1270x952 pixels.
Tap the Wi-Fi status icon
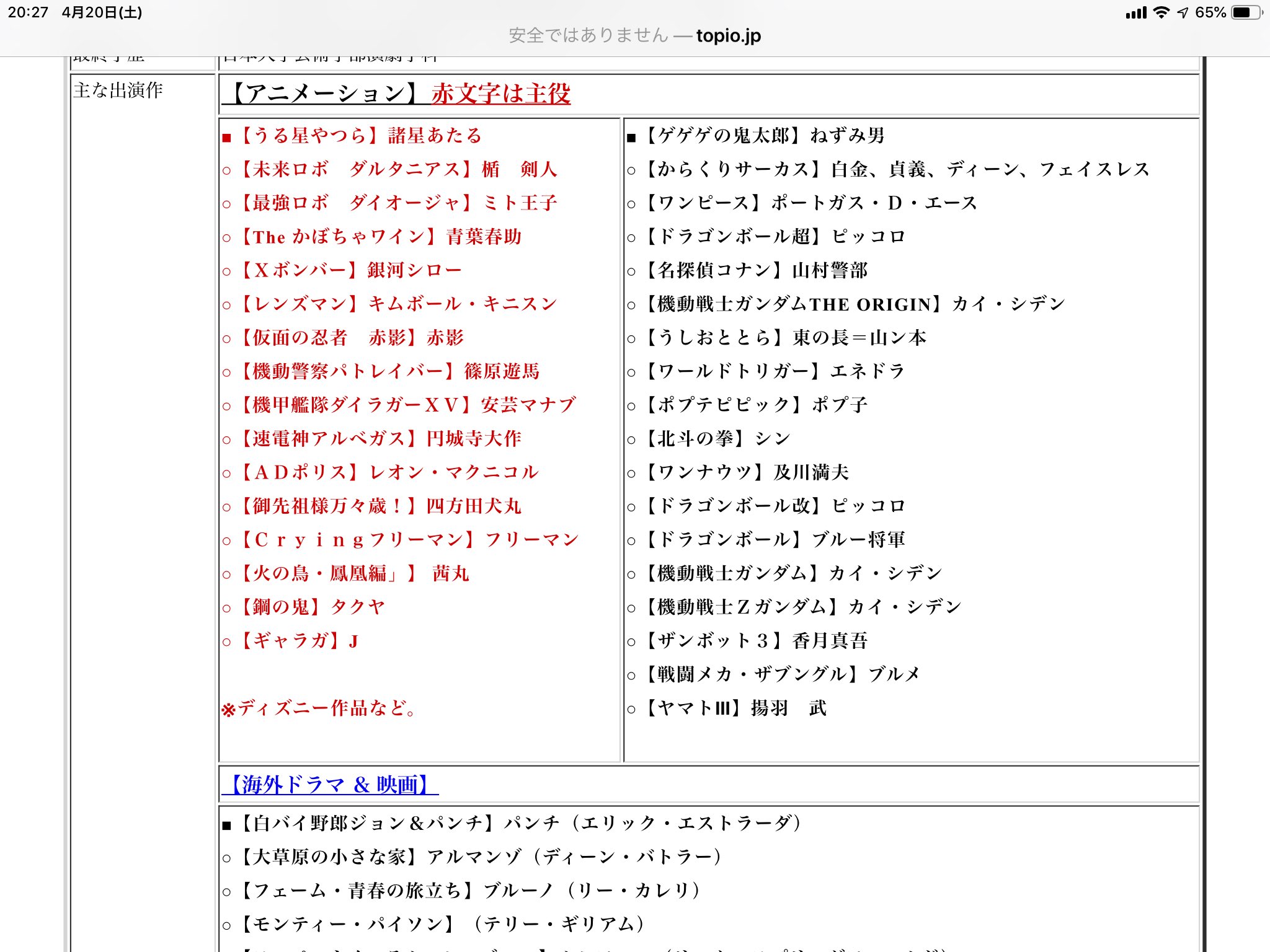coord(1162,12)
